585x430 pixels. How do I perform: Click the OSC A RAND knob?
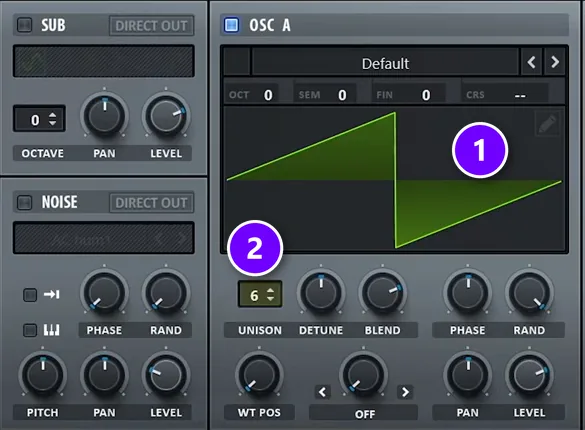[x=529, y=292]
